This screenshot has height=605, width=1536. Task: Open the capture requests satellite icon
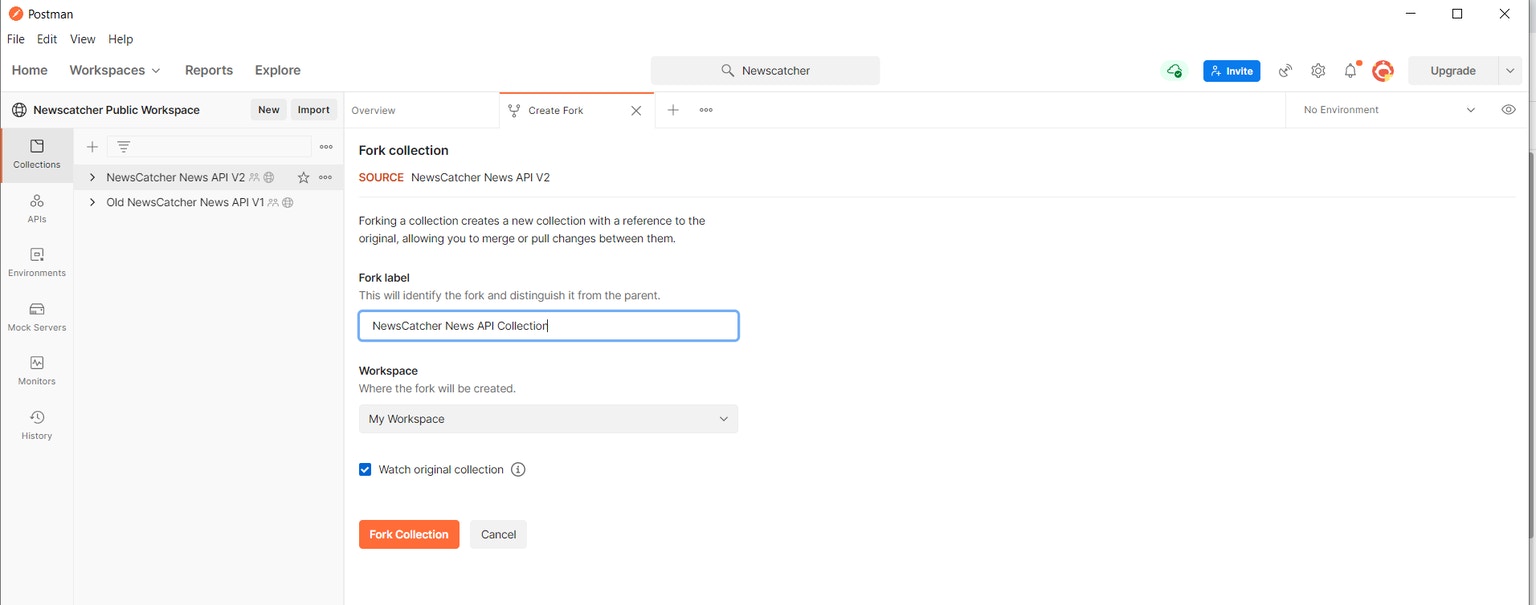tap(1286, 71)
